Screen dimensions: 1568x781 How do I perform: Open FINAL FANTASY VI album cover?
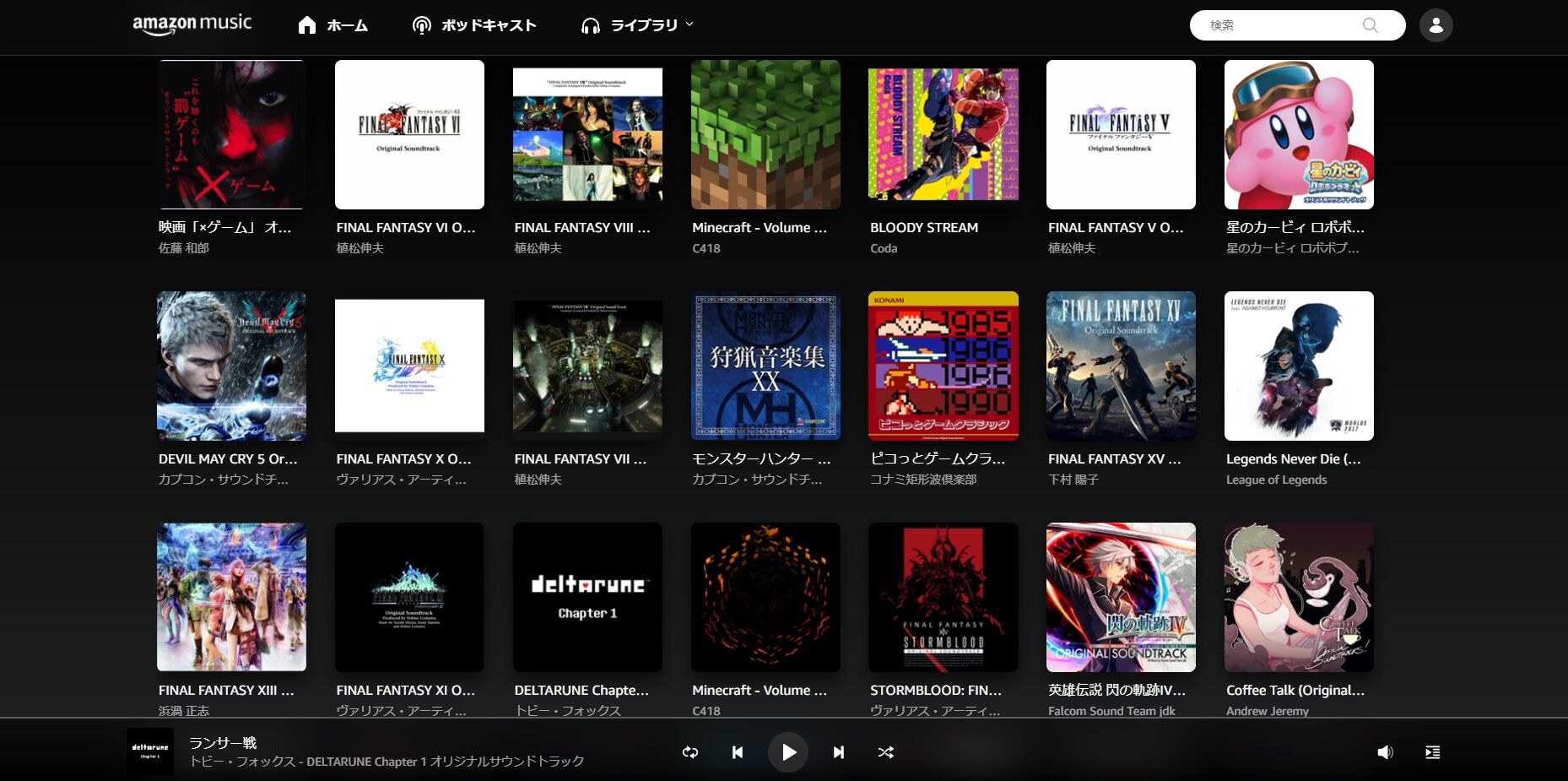click(x=409, y=134)
